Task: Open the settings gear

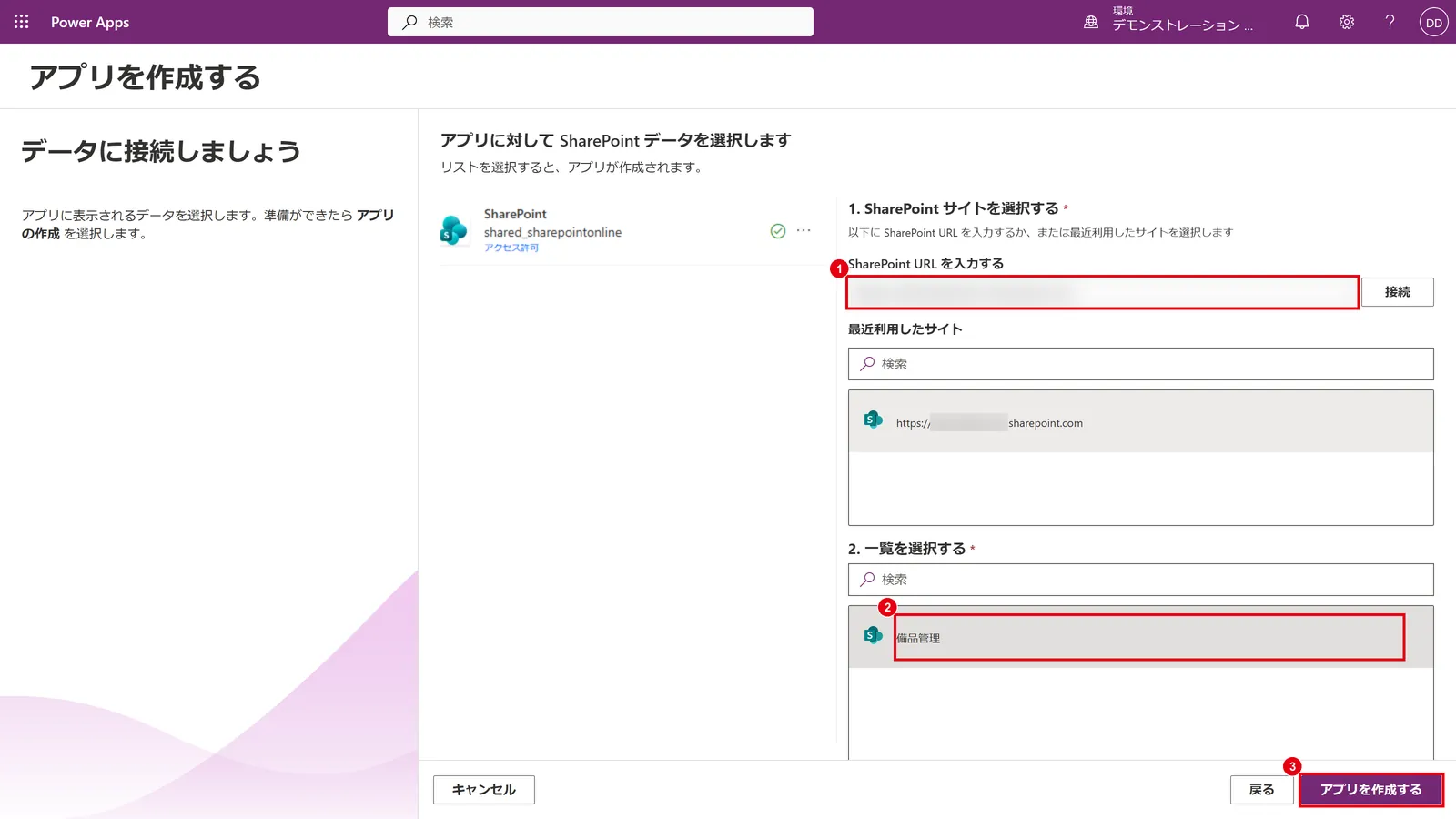Action: click(1347, 22)
